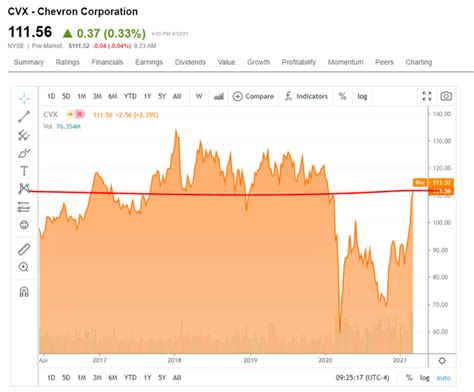Switch to the Dividends tab
Image resolution: width=474 pixels, height=392 pixels.
190,62
